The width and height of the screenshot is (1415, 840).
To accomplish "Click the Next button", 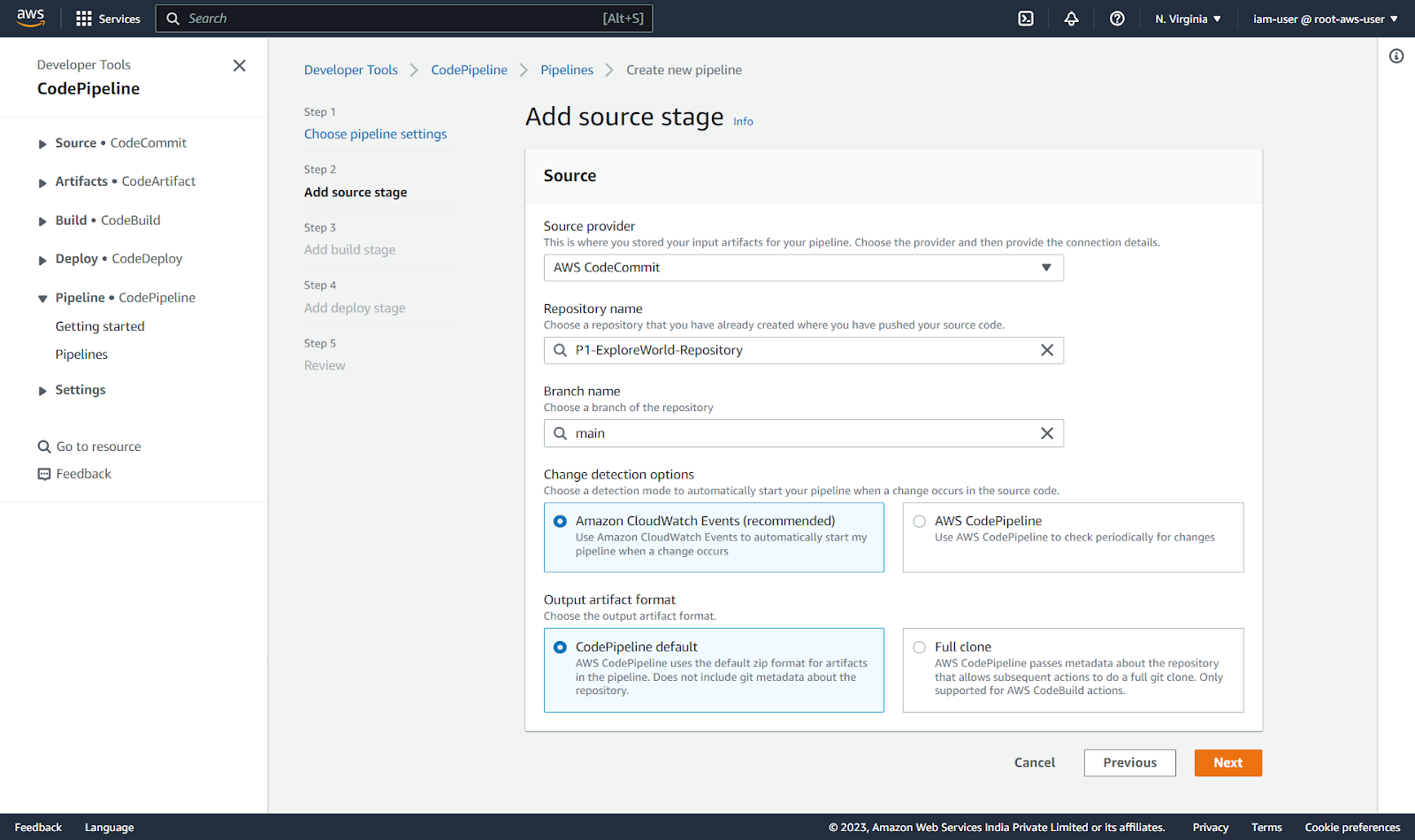I will pyautogui.click(x=1228, y=763).
